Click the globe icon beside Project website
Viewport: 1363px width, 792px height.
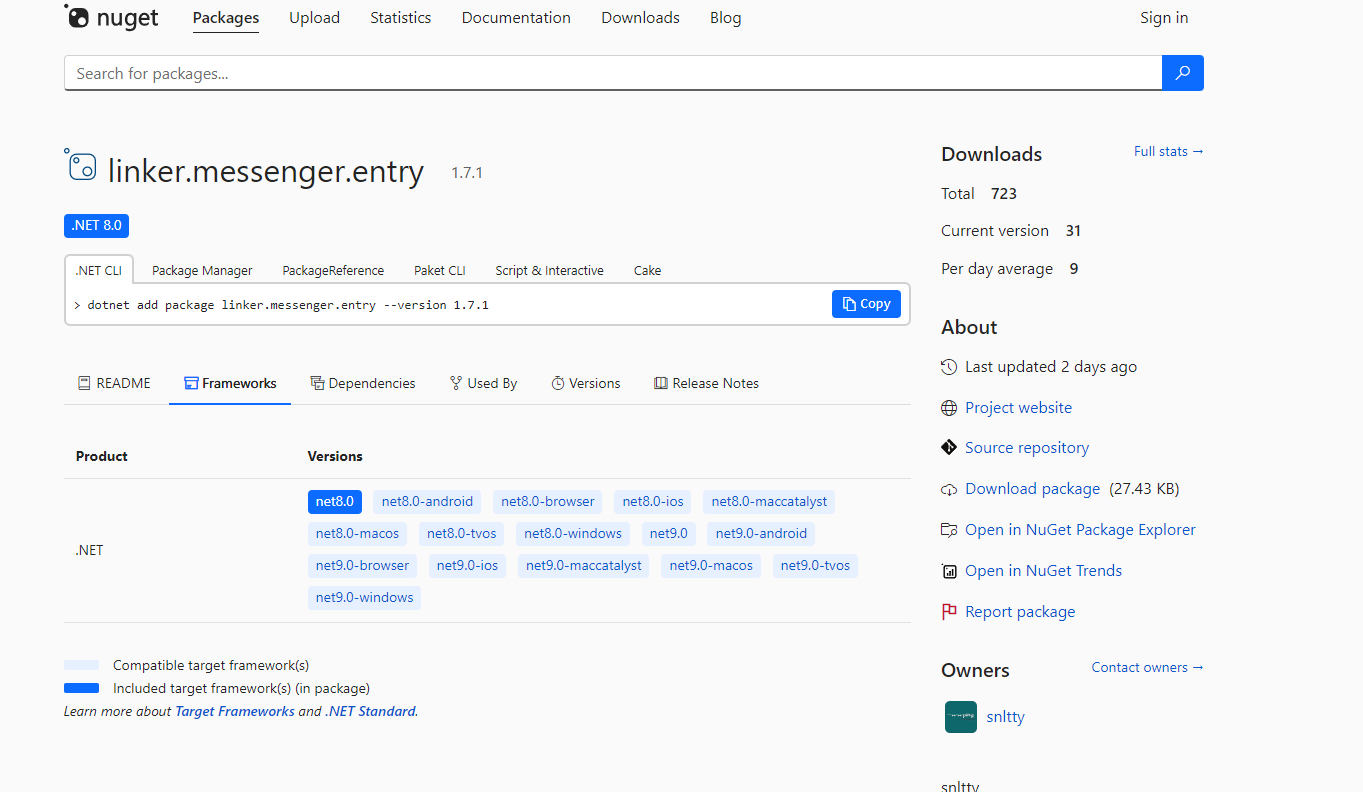[949, 408]
